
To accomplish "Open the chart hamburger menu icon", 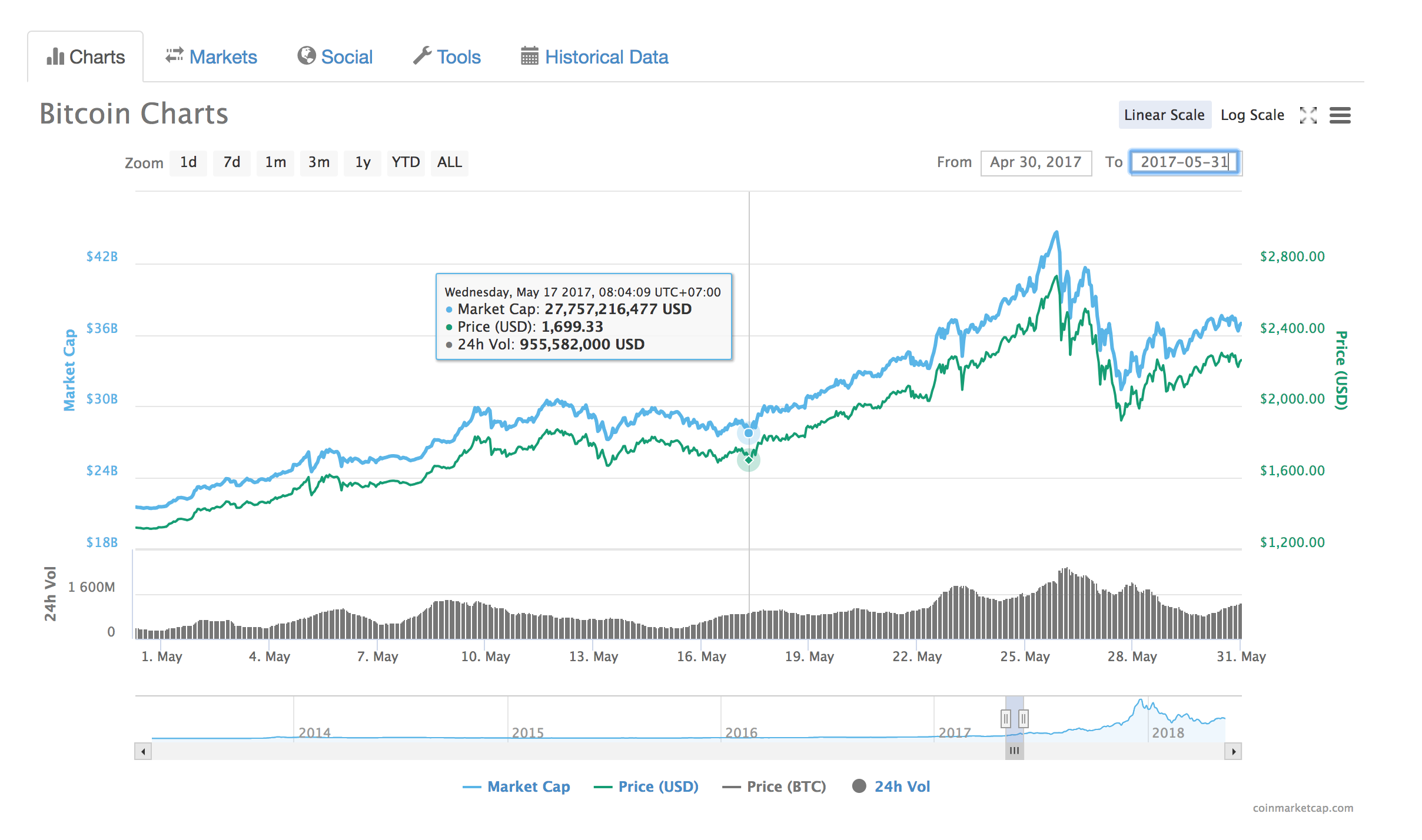I will pos(1340,115).
